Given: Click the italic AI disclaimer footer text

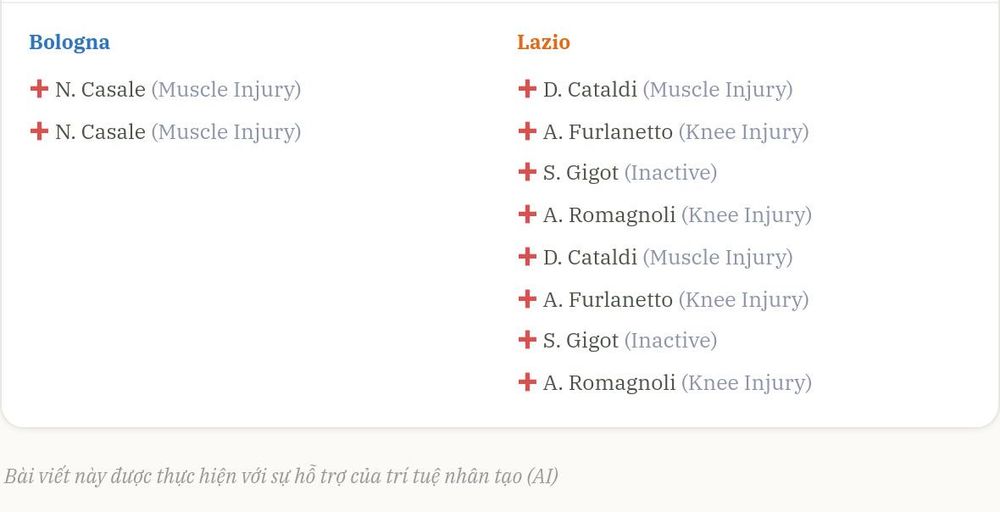Looking at the screenshot, I should [281, 476].
